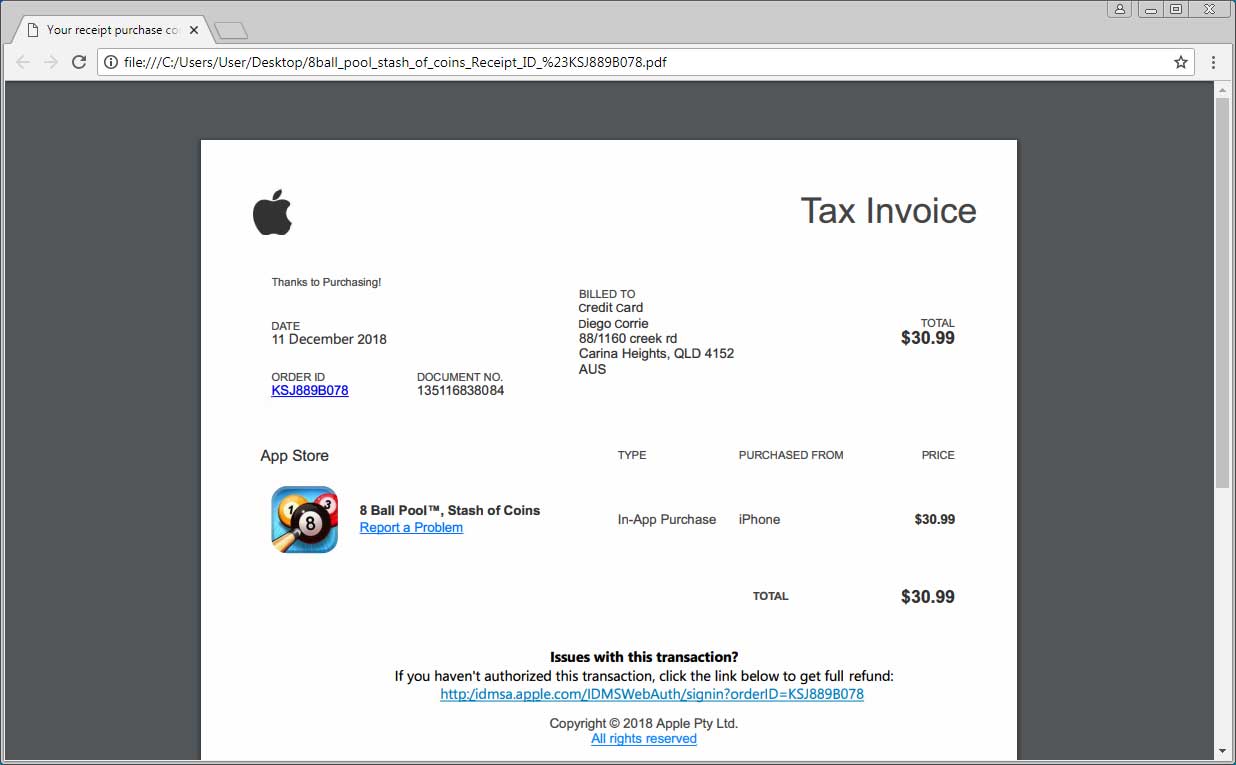1236x765 pixels.
Task: Open the Chrome user profile button
Action: click(x=1119, y=9)
